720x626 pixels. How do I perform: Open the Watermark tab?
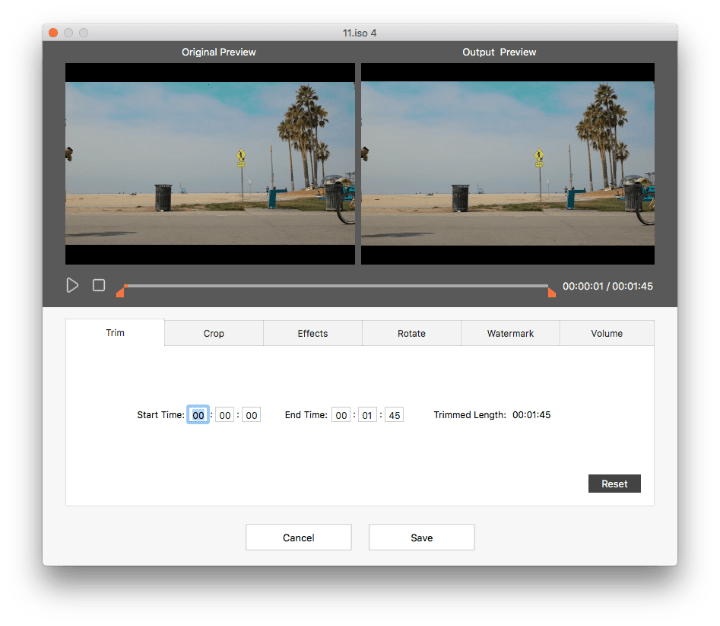pos(510,333)
